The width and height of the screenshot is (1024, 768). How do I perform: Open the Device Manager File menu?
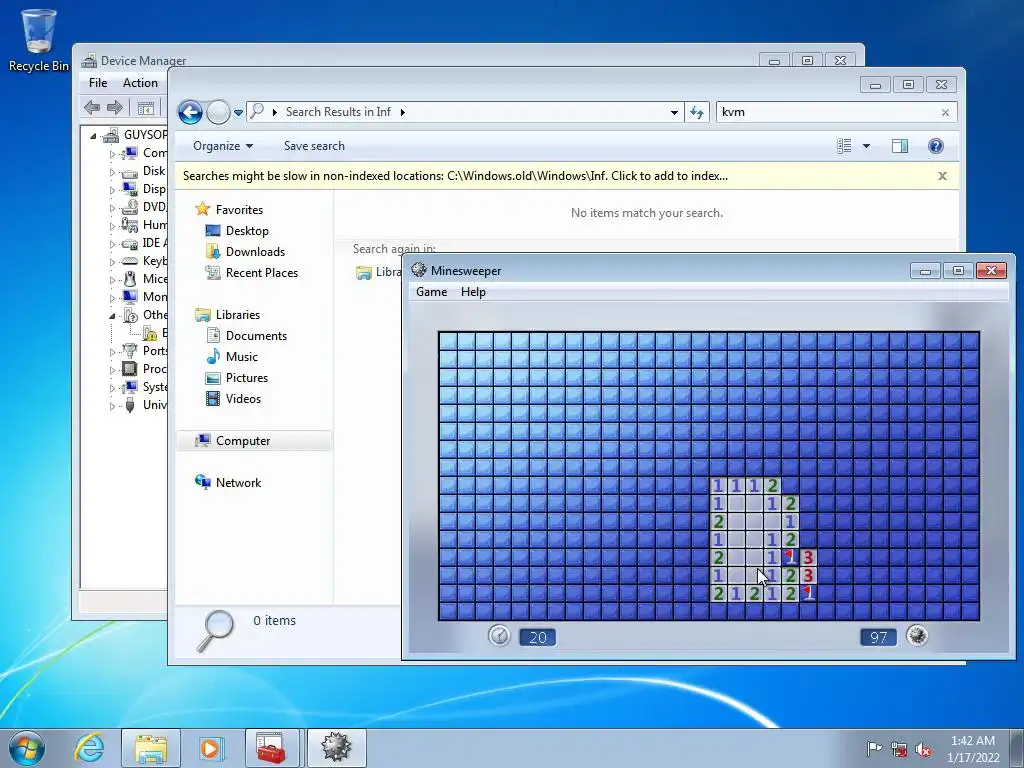point(98,83)
